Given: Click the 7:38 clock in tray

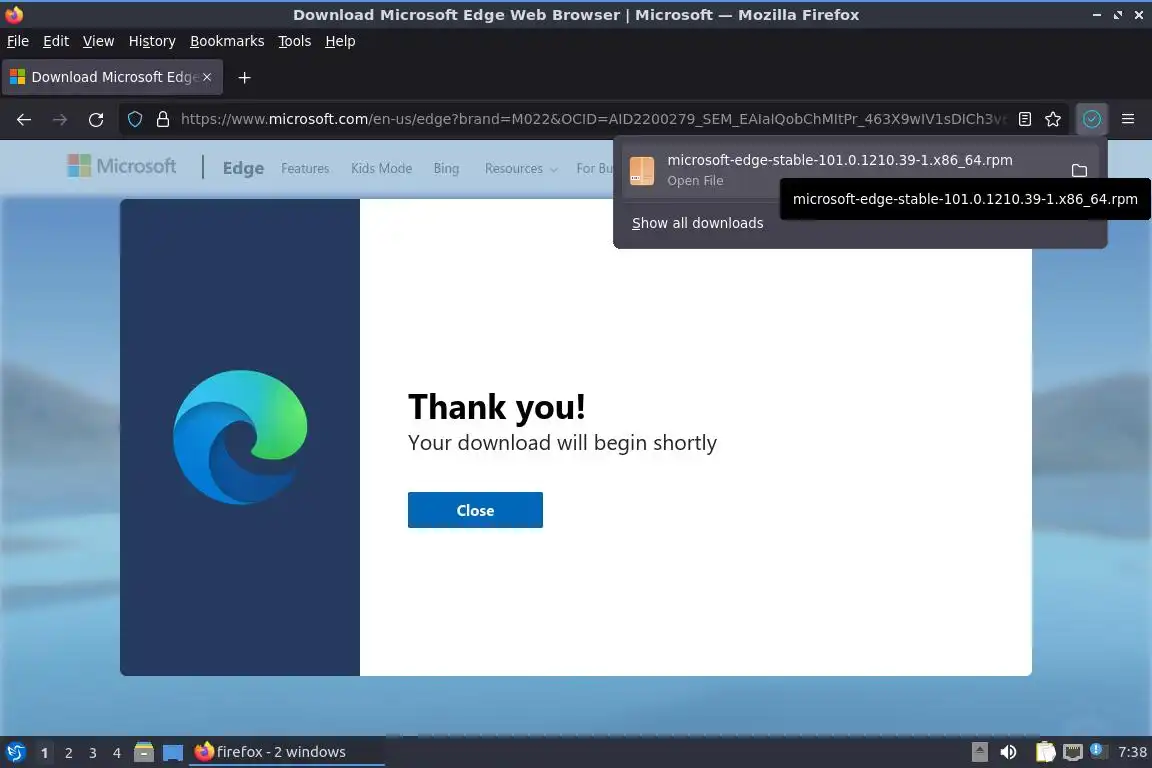Looking at the screenshot, I should point(1132,752).
